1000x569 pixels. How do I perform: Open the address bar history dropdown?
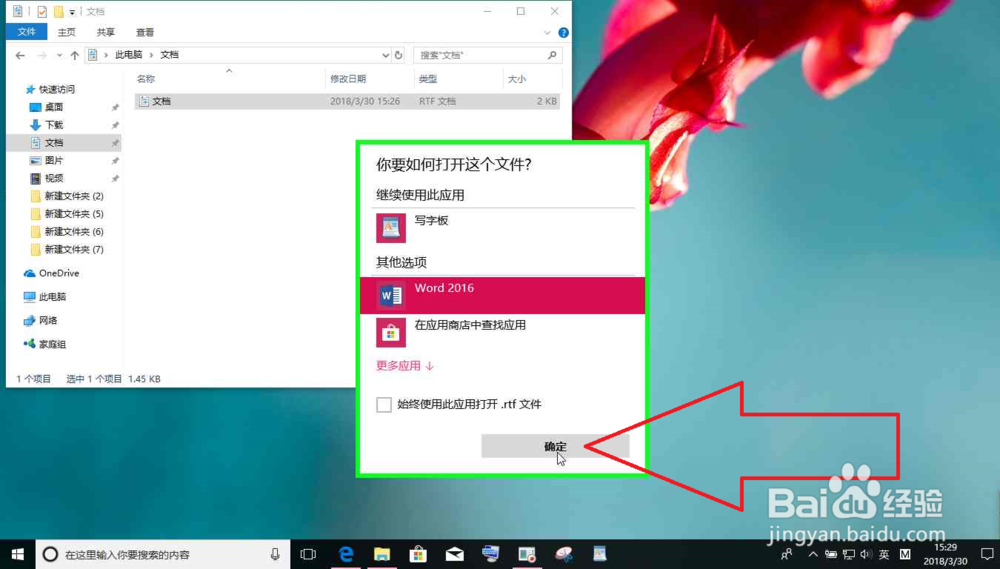click(x=385, y=55)
